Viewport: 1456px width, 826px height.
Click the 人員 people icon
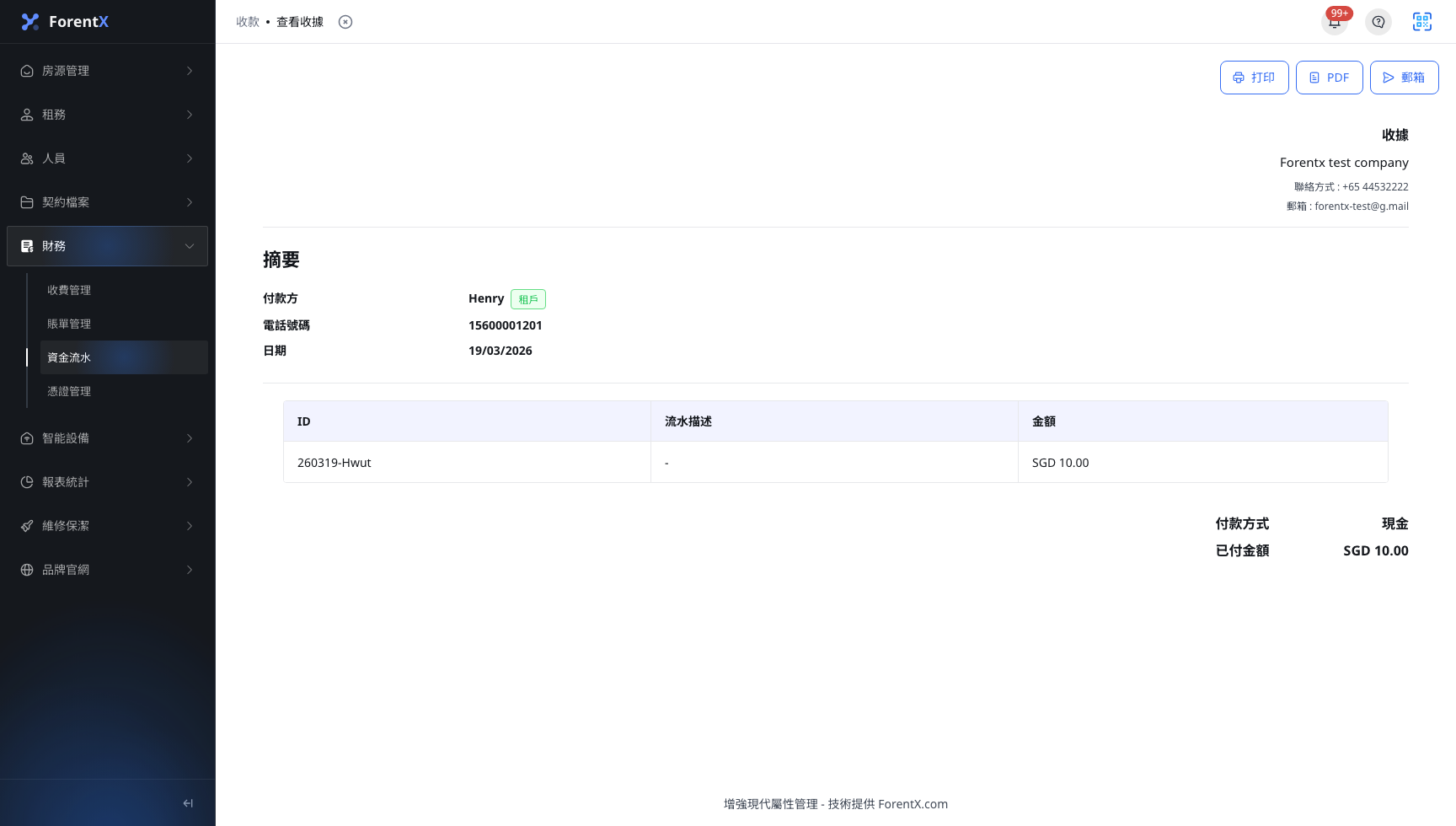coord(27,158)
